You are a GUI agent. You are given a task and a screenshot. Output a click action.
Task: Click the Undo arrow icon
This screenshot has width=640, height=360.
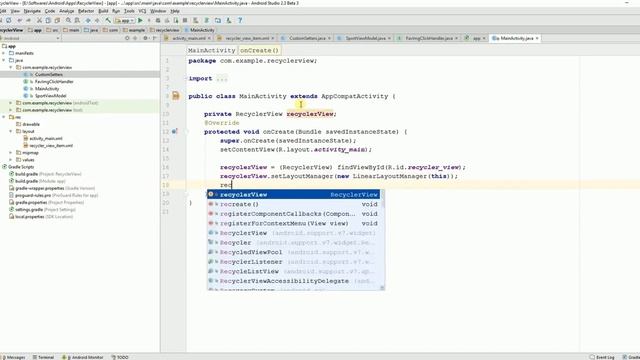19,20
